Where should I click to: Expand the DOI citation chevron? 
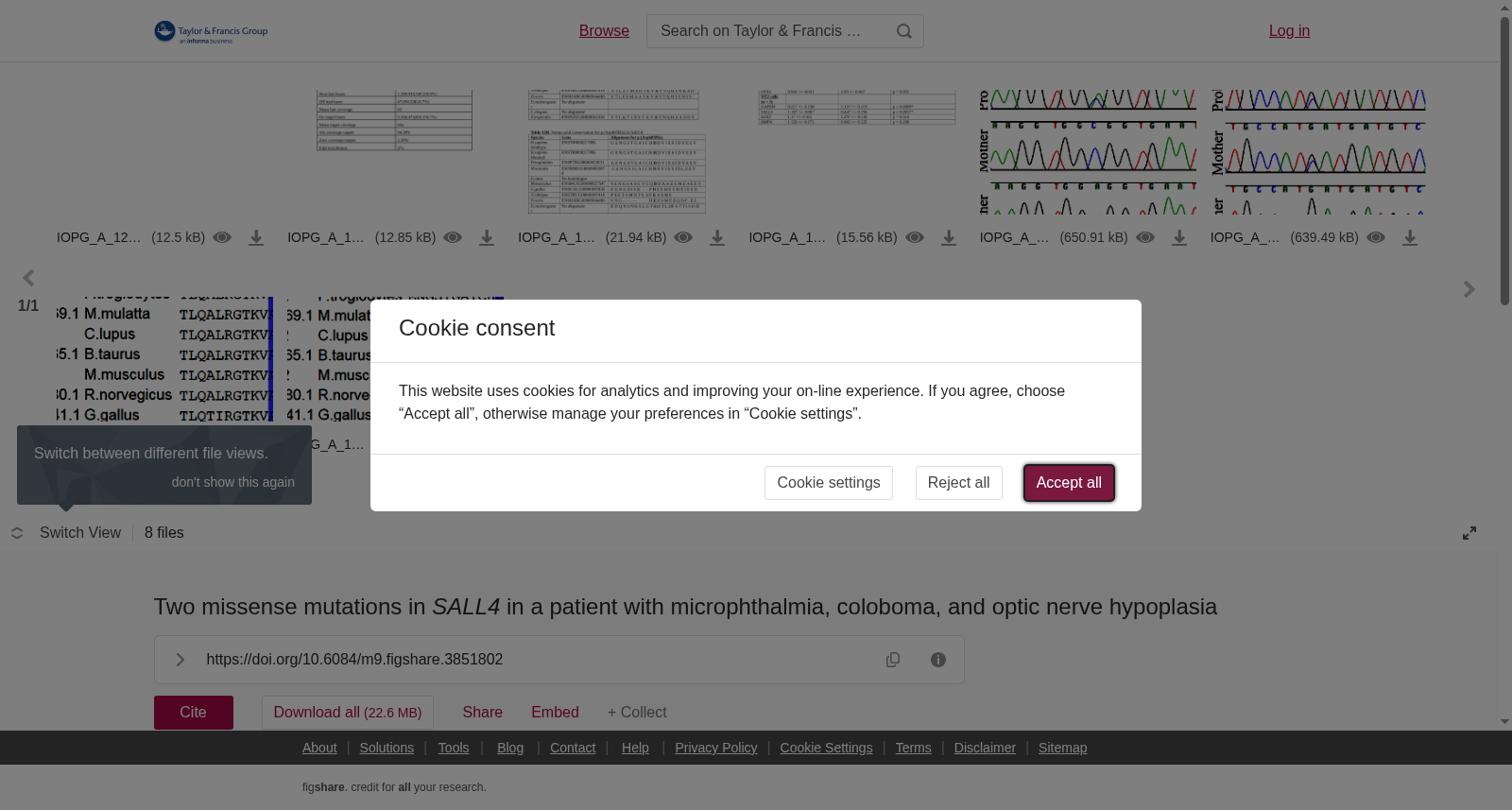[x=180, y=660]
